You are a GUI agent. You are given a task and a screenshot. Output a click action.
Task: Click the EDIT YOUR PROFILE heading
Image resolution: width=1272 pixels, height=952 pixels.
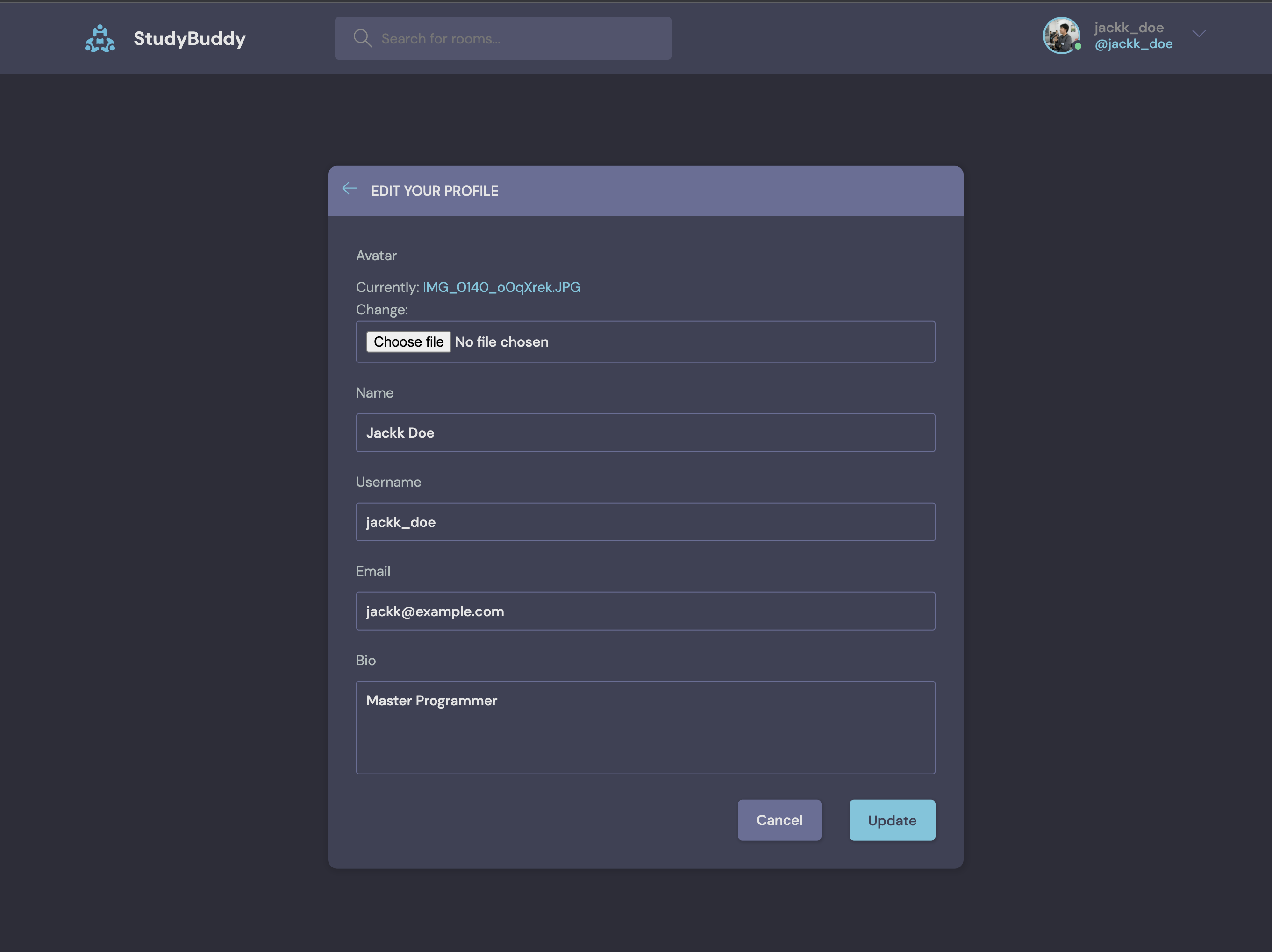(434, 191)
